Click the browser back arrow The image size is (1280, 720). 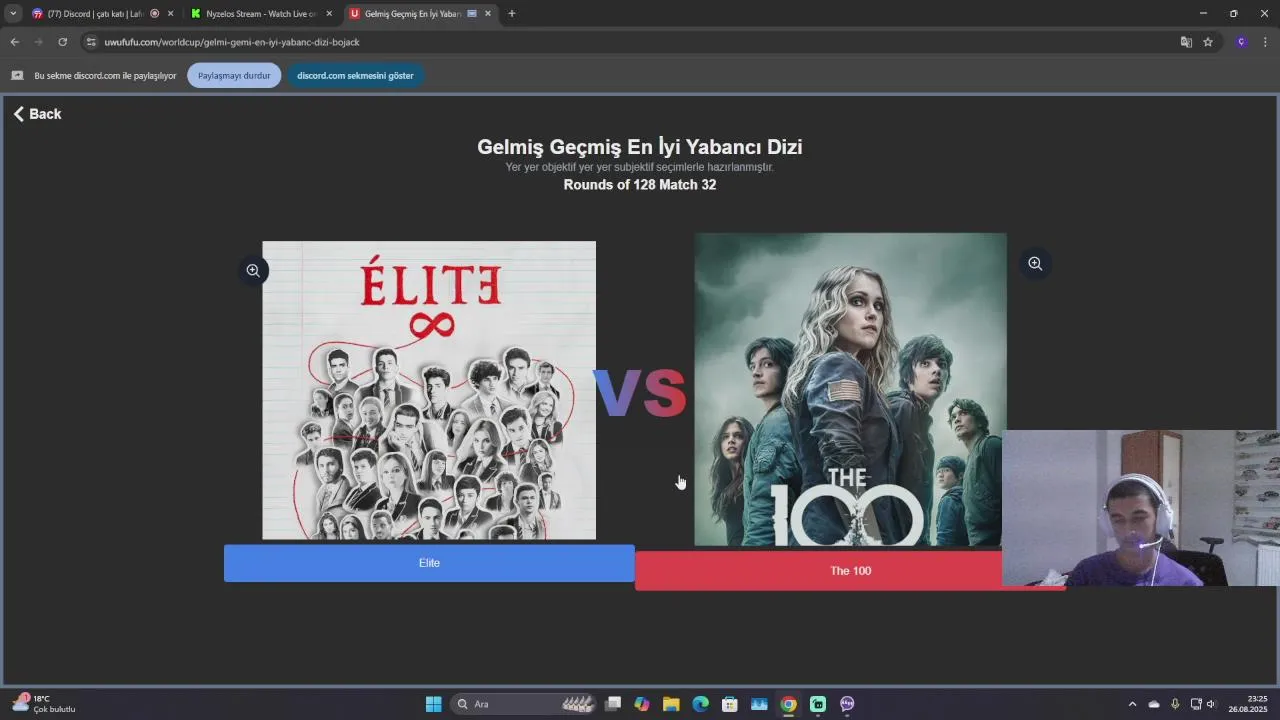pyautogui.click(x=14, y=42)
